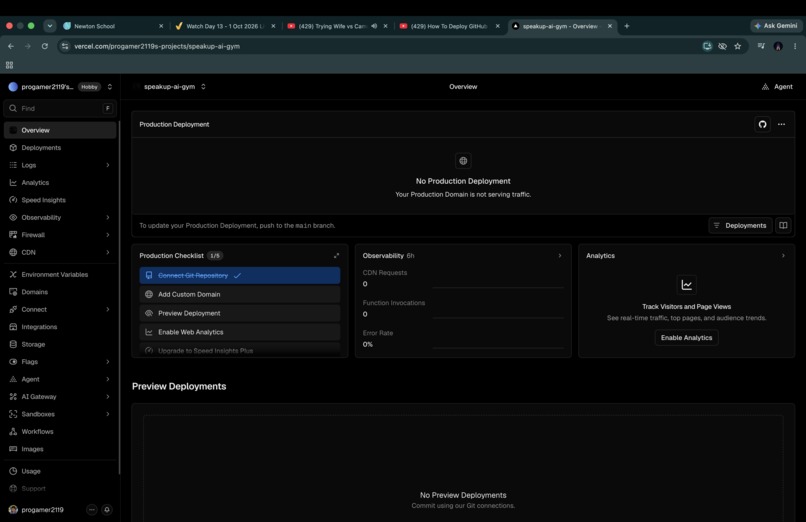Open the Observability card details arrow
This screenshot has height=522, width=806.
(560, 255)
